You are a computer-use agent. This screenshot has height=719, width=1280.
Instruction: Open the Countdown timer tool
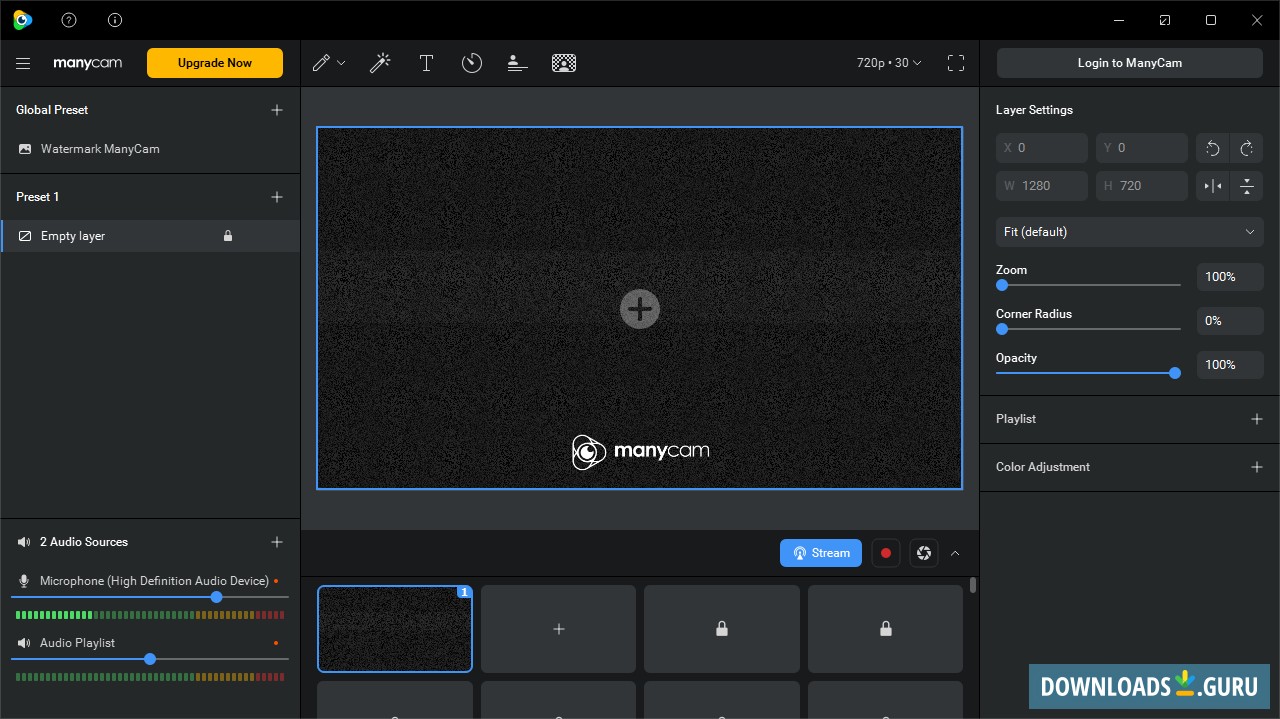click(x=471, y=62)
